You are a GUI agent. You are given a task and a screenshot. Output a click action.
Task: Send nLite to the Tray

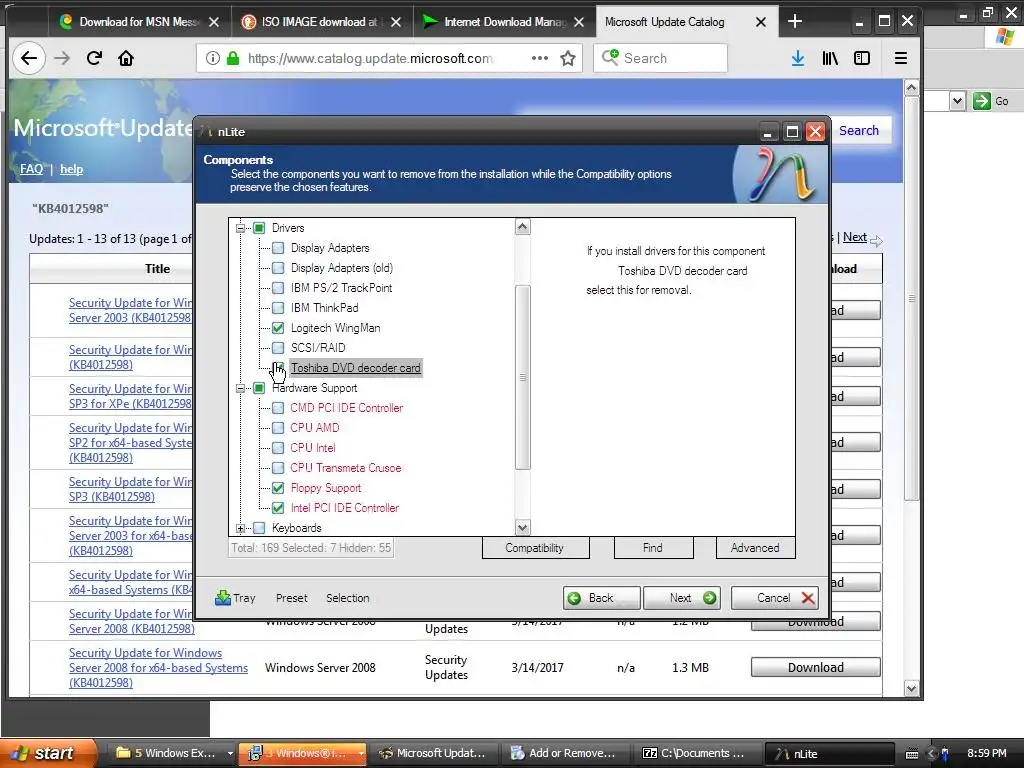236,598
